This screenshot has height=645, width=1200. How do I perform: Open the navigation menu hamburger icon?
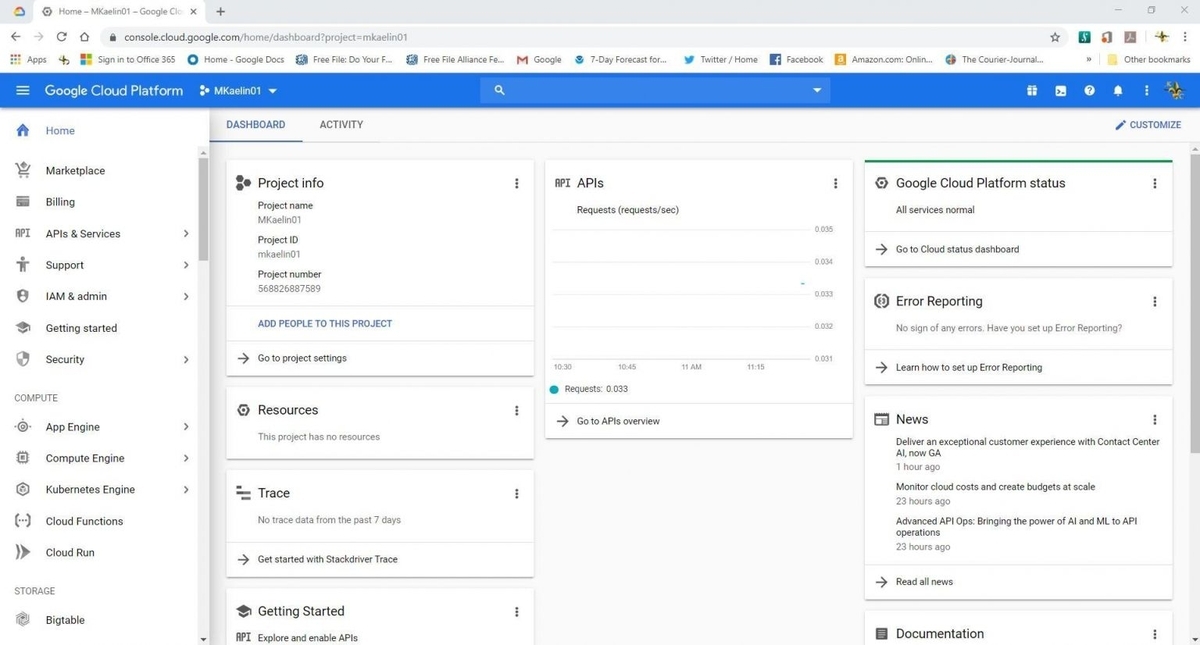coord(22,90)
